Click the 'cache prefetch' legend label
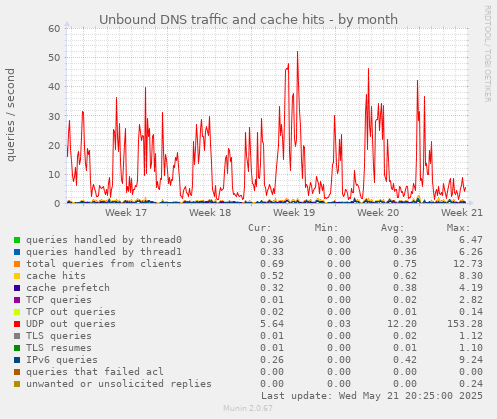 coord(68,288)
